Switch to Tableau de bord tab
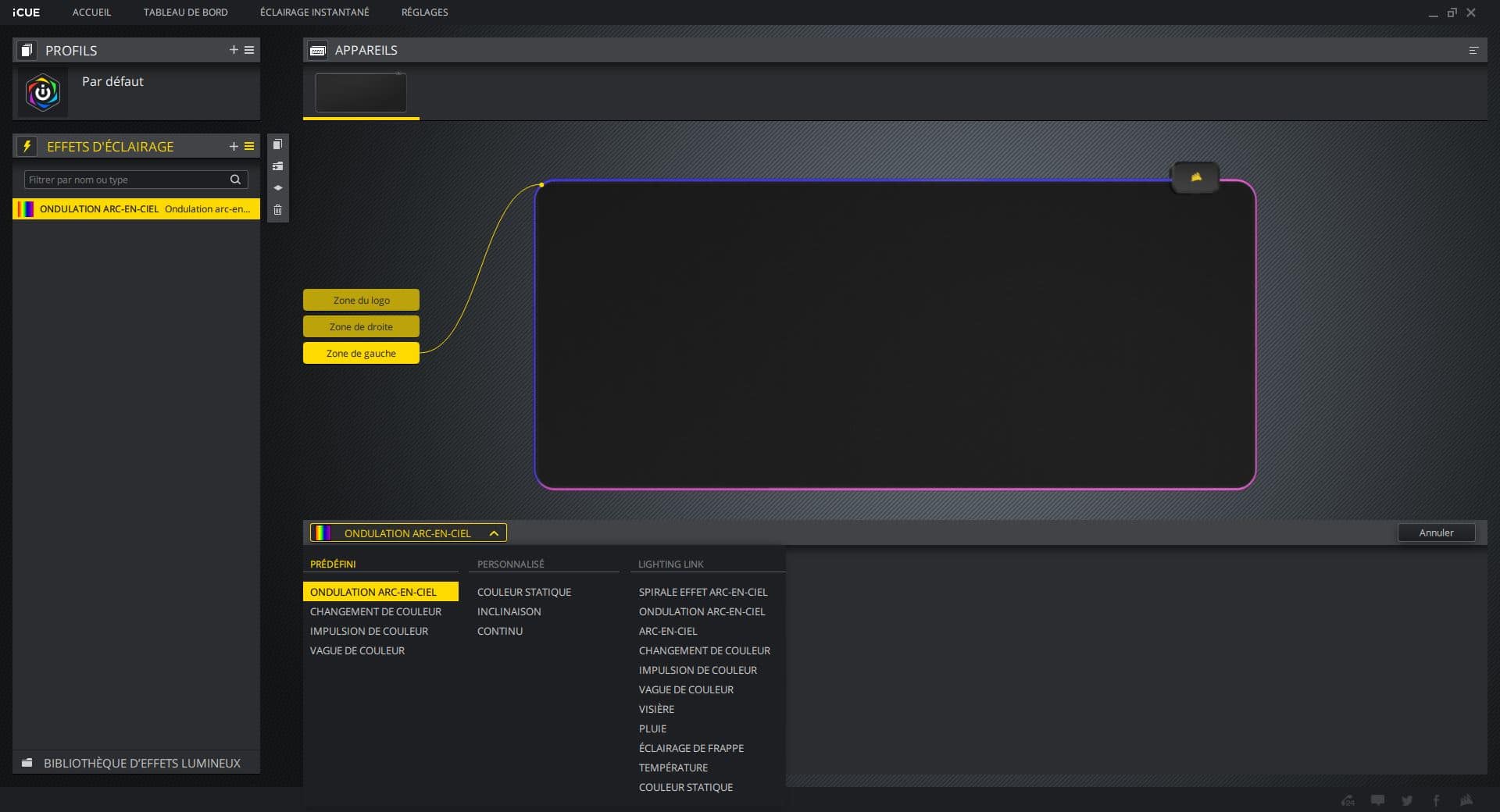The height and width of the screenshot is (812, 1500). coord(185,12)
